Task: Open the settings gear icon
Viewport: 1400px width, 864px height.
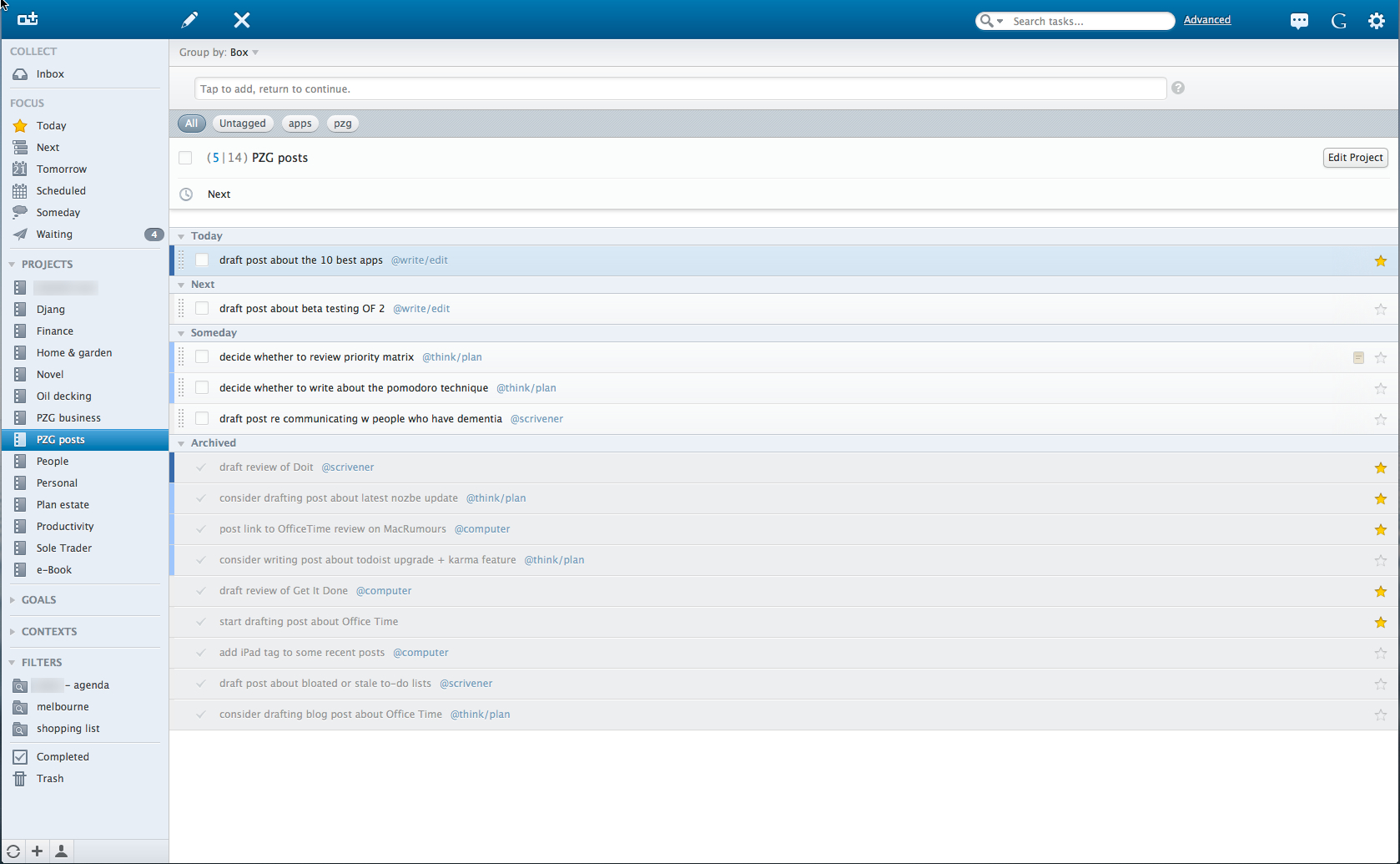Action: [x=1377, y=21]
